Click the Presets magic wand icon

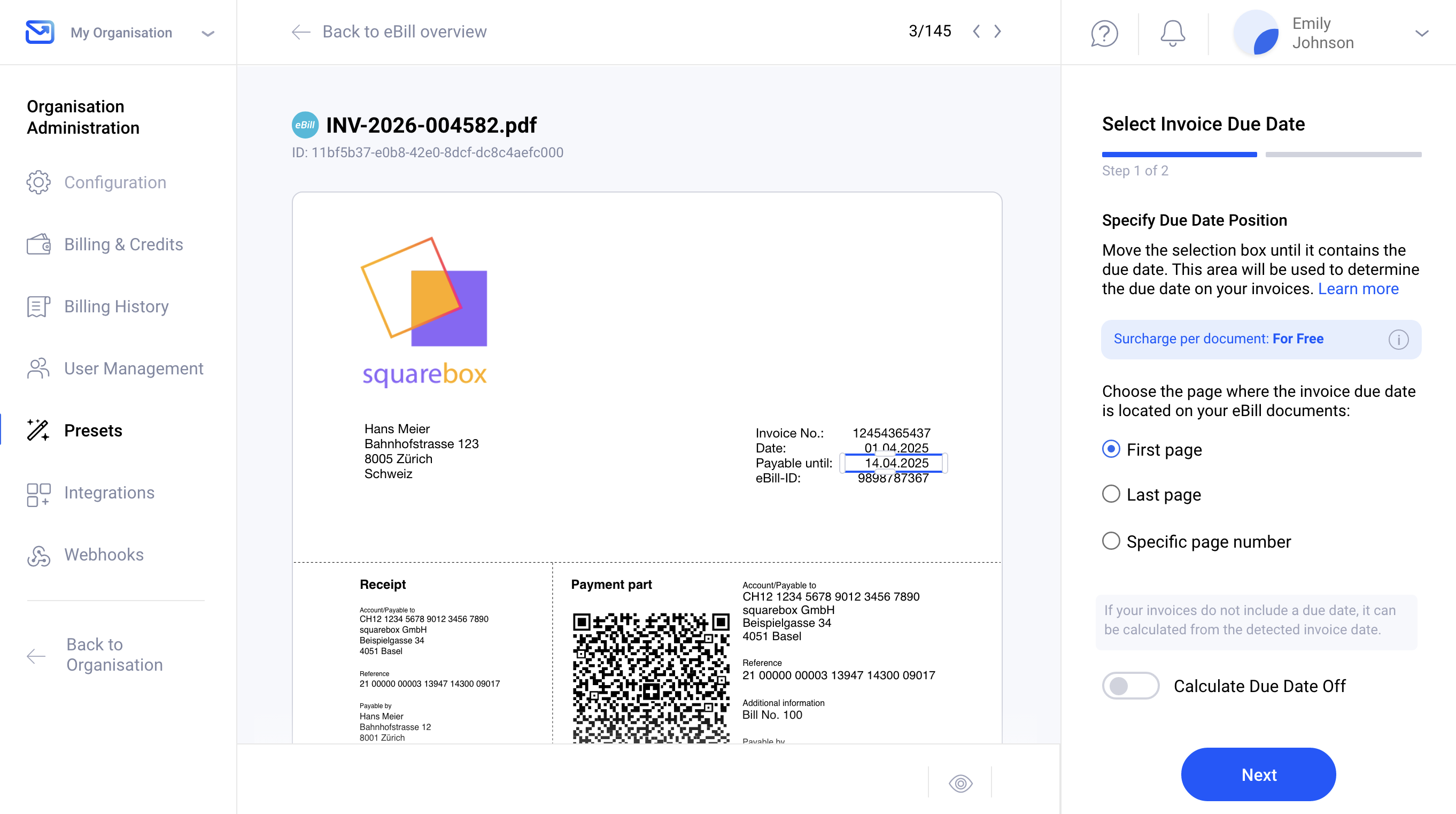[38, 431]
